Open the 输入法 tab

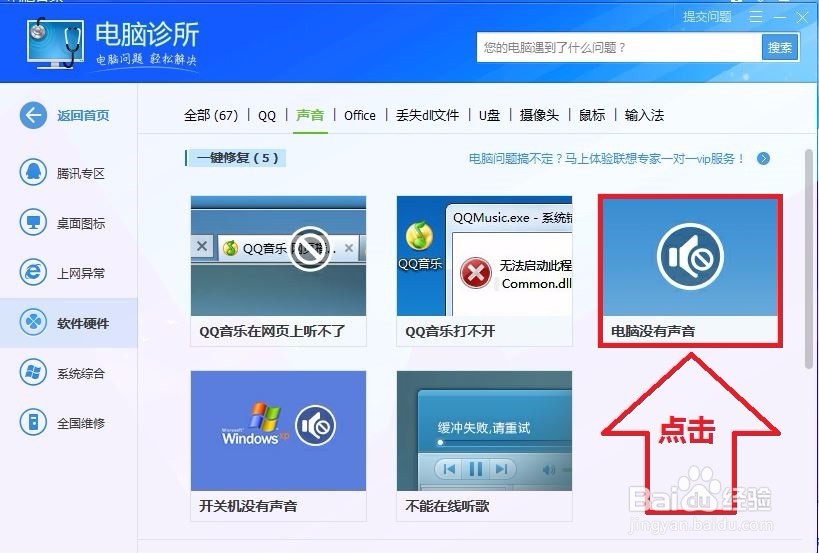click(x=644, y=115)
